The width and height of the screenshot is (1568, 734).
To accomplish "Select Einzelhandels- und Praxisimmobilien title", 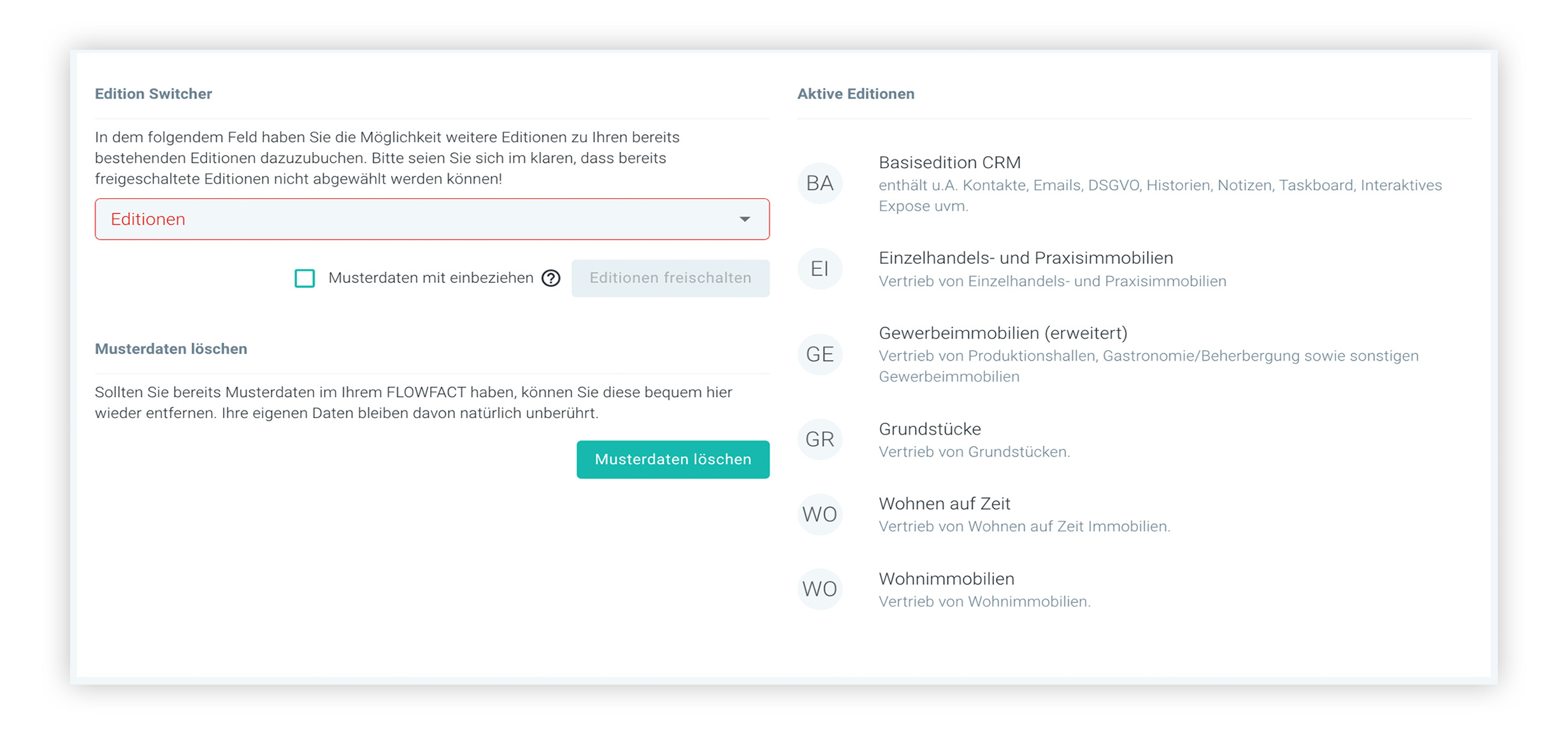I will coord(1026,258).
